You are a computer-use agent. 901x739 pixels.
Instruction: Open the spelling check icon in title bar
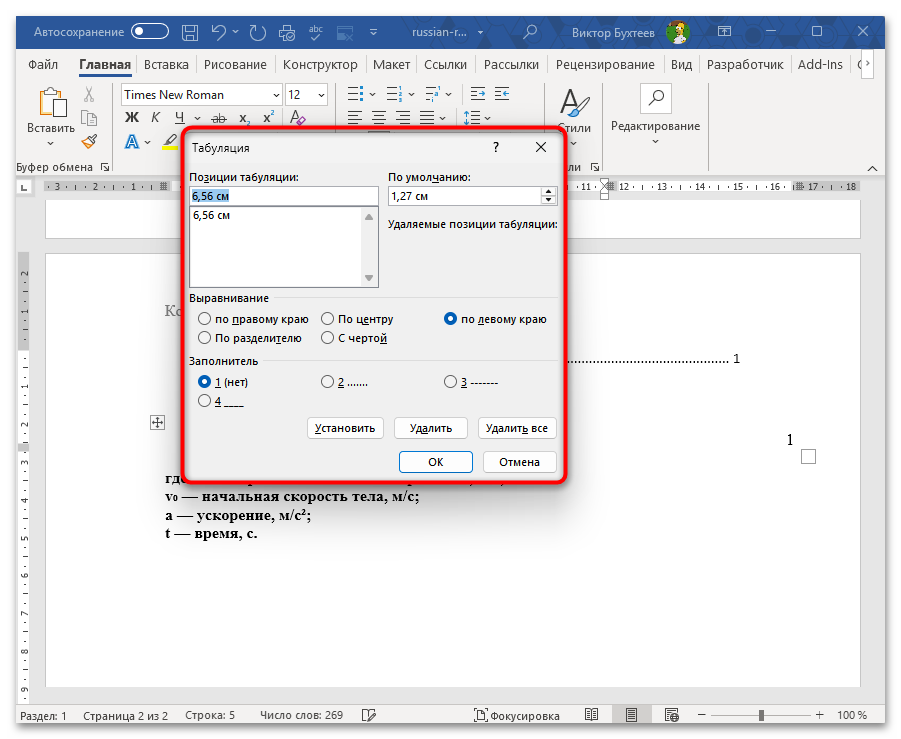(x=315, y=32)
